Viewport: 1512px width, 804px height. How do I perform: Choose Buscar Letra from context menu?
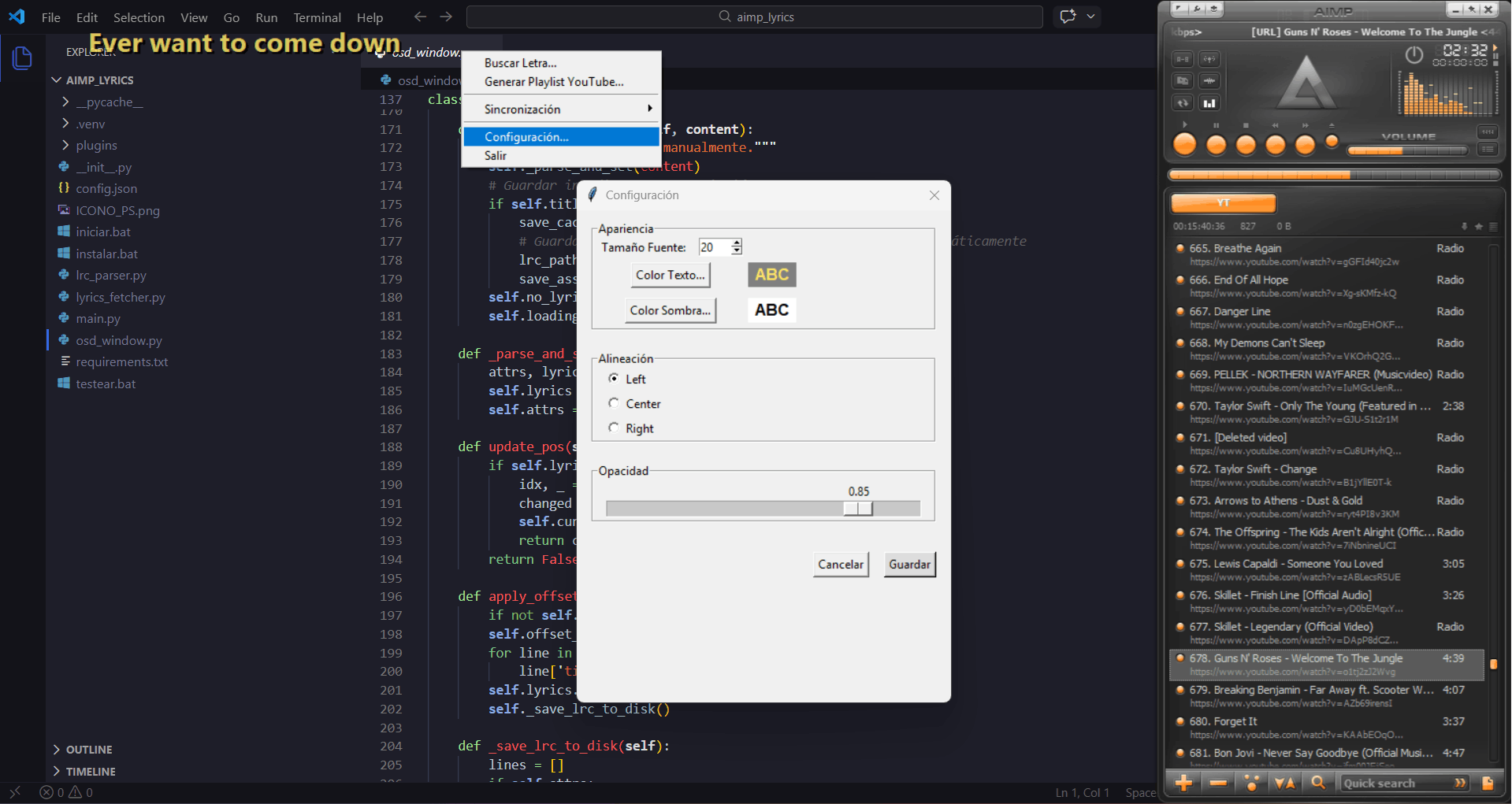pos(520,63)
